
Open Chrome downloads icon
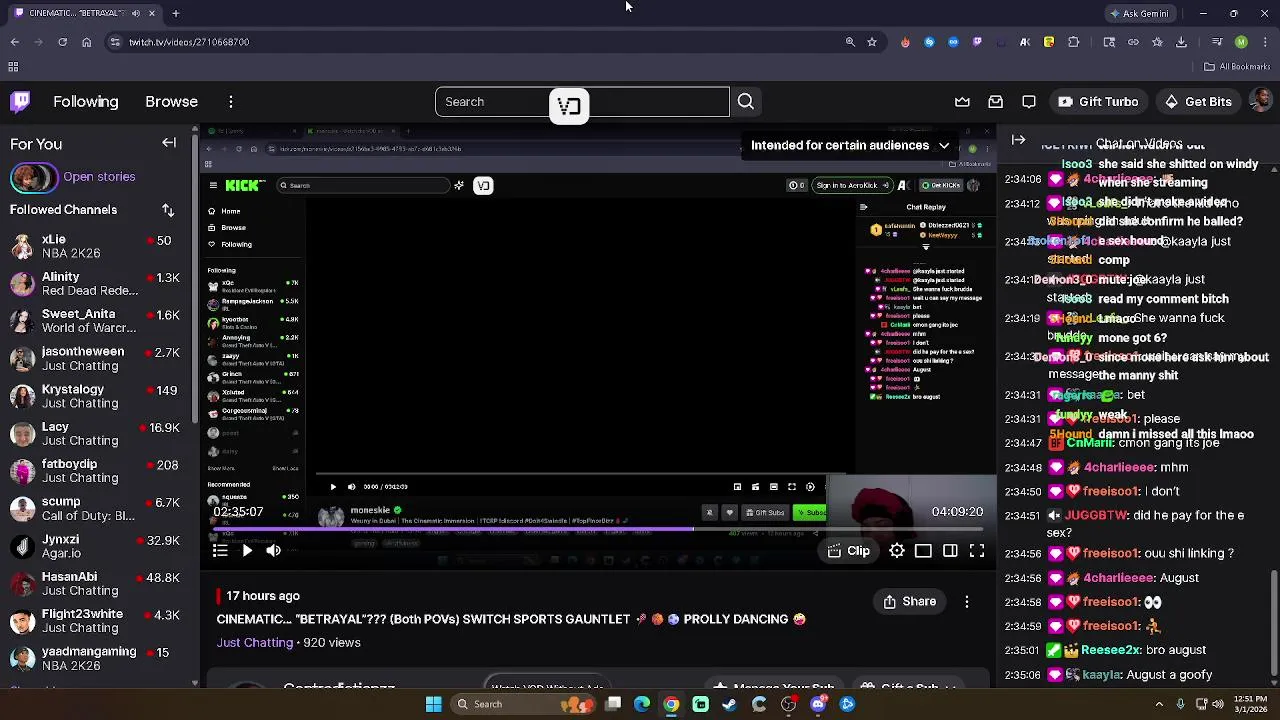[1182, 42]
